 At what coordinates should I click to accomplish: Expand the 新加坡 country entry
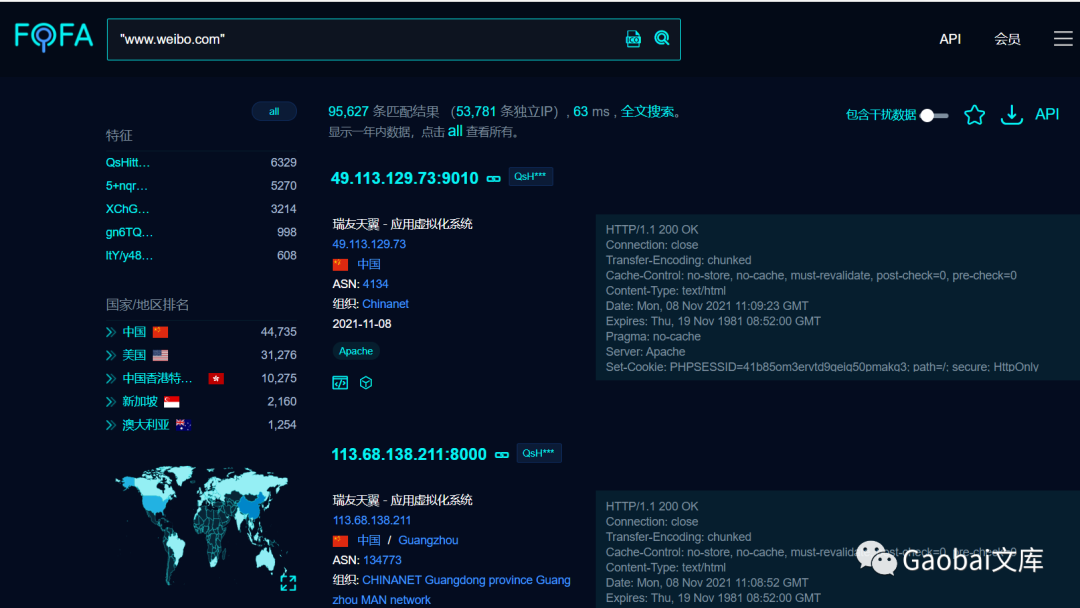[x=111, y=401]
